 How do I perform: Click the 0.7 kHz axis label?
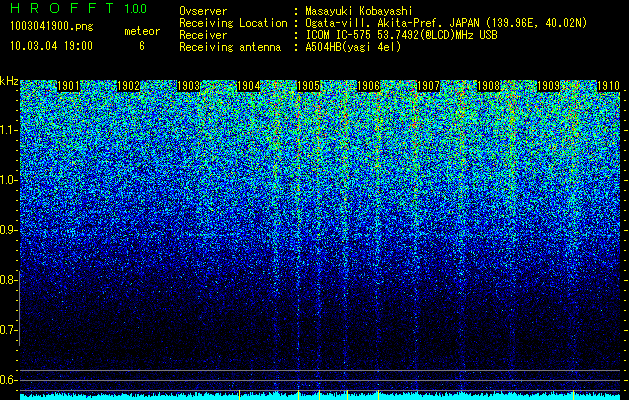(x=8, y=330)
